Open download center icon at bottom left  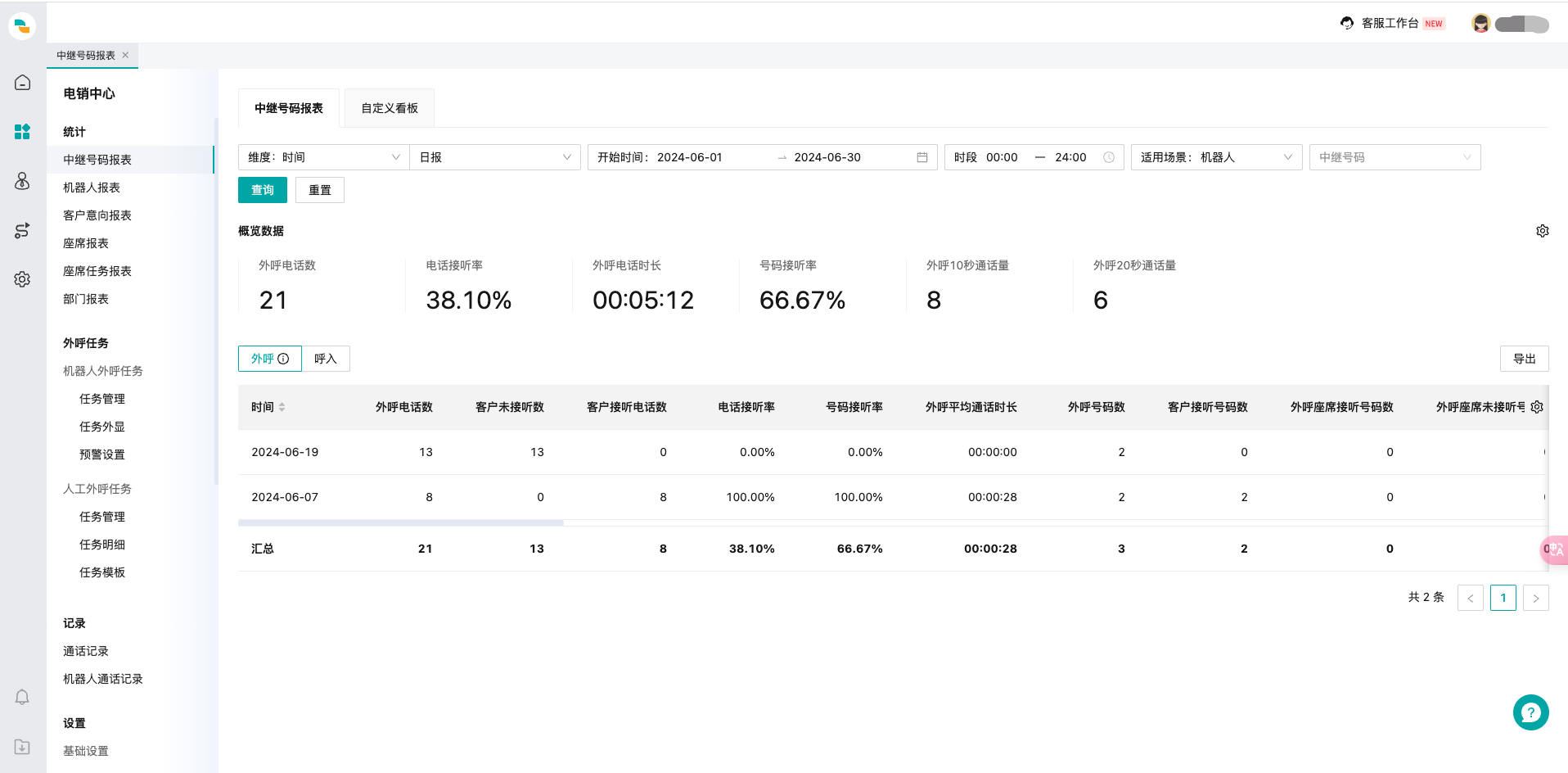pyautogui.click(x=22, y=747)
